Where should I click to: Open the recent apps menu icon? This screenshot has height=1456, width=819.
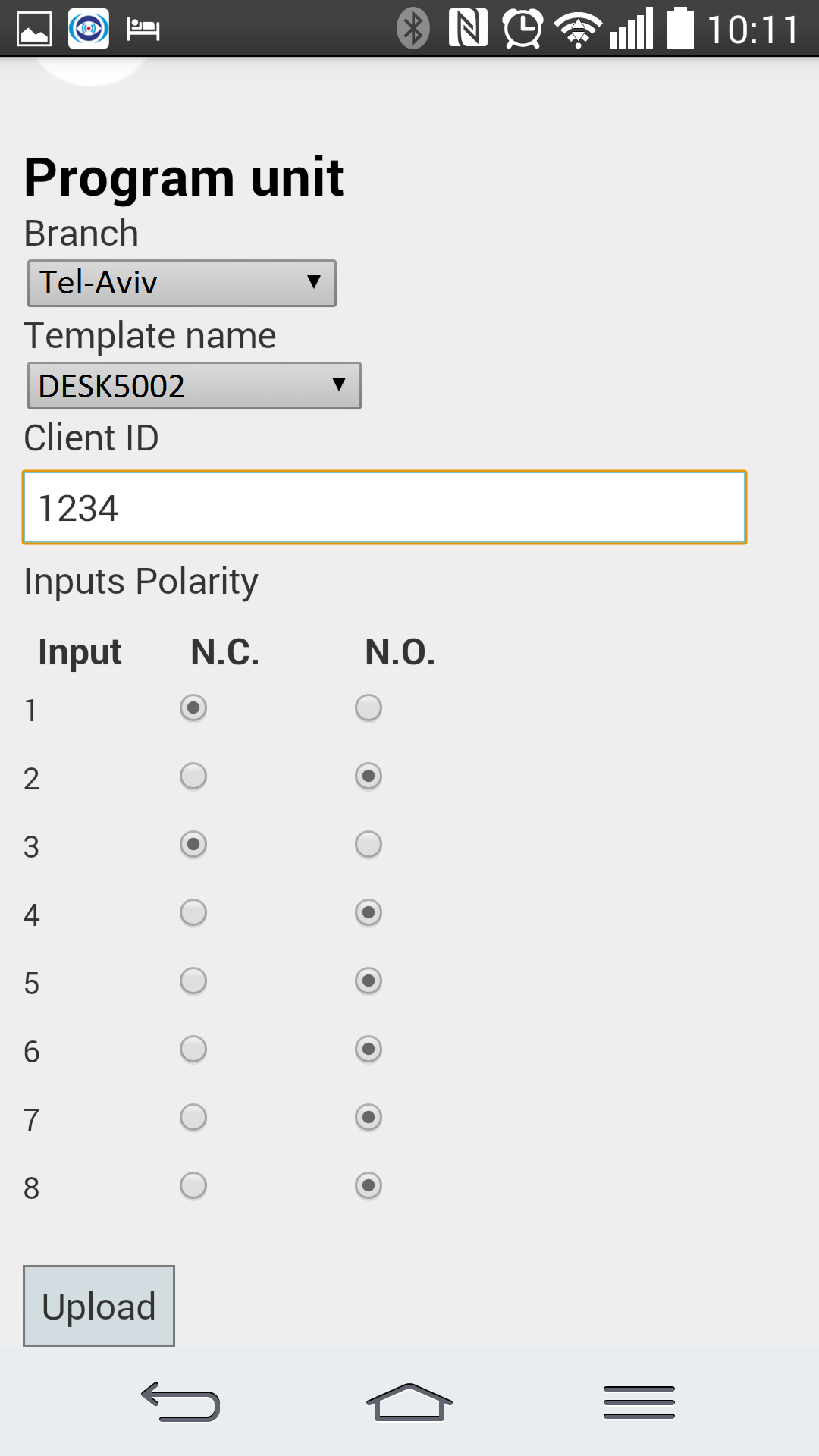pyautogui.click(x=639, y=1401)
